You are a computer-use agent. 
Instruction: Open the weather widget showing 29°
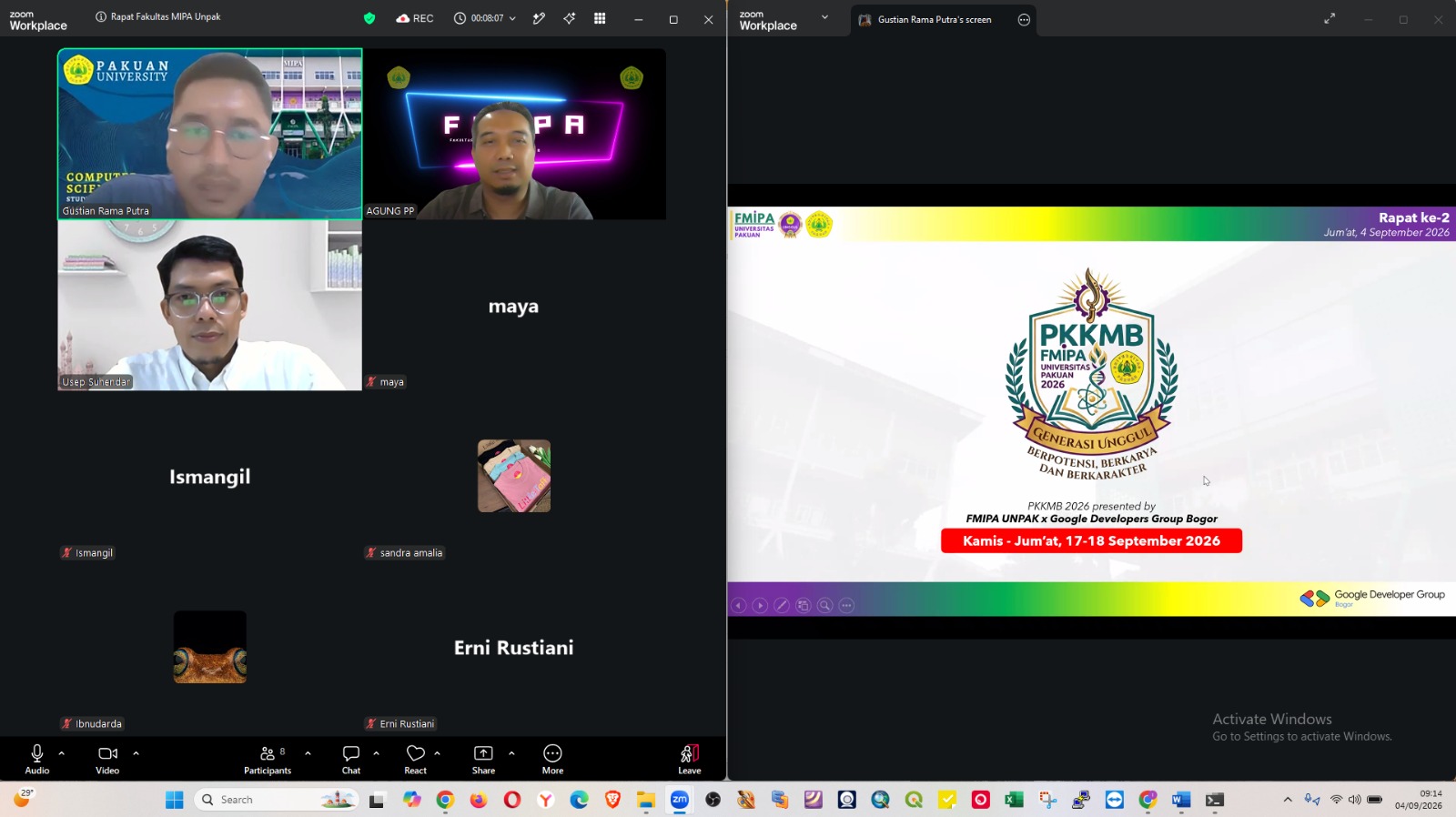(22, 799)
